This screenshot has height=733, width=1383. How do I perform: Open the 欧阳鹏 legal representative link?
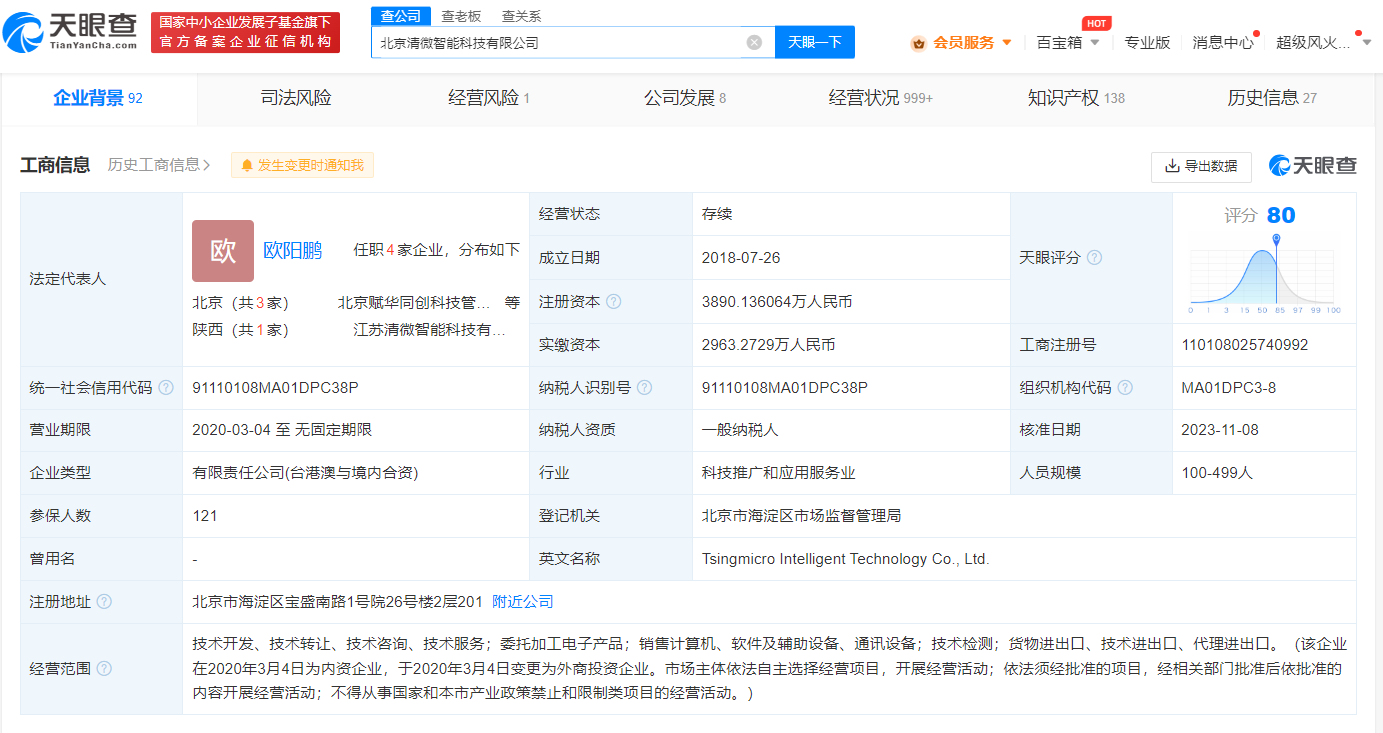click(x=292, y=250)
